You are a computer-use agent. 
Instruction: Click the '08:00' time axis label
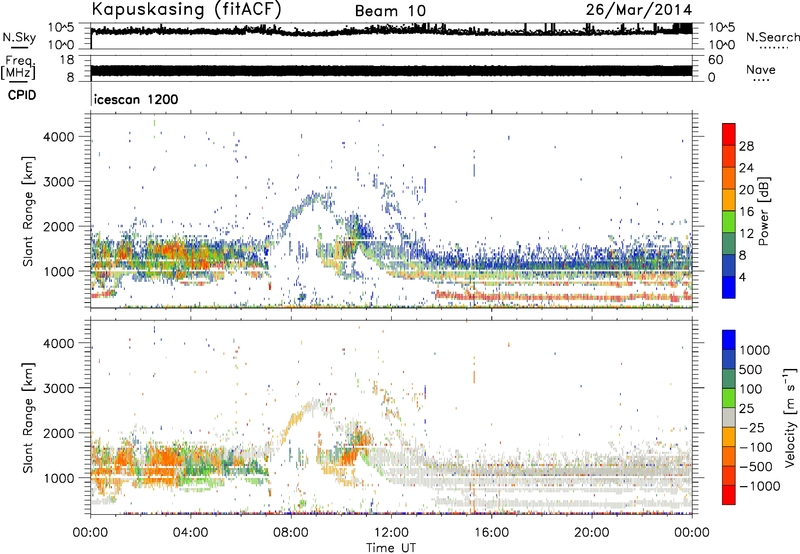291,533
